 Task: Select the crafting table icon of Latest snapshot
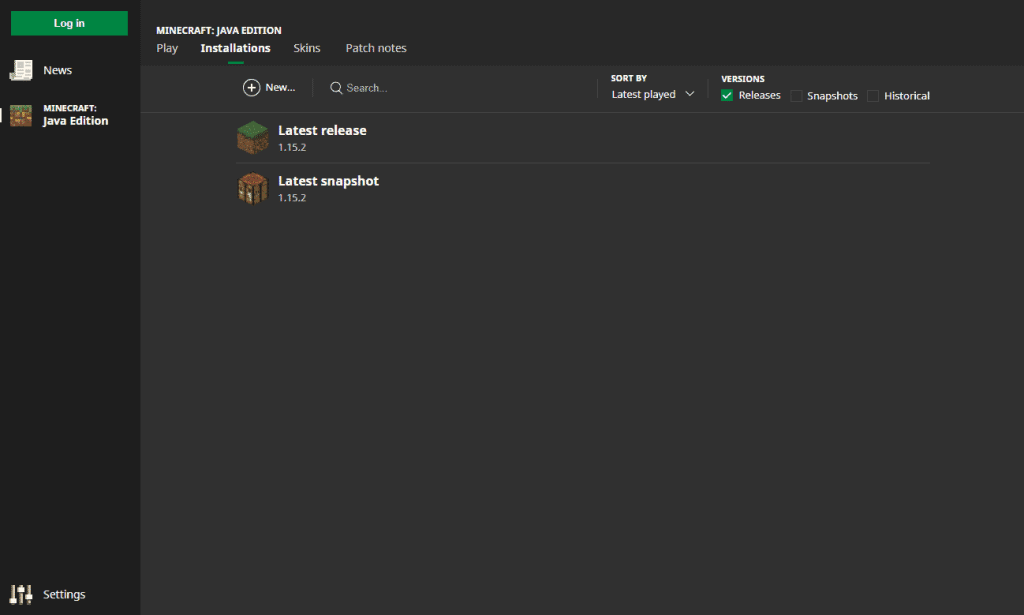[253, 188]
